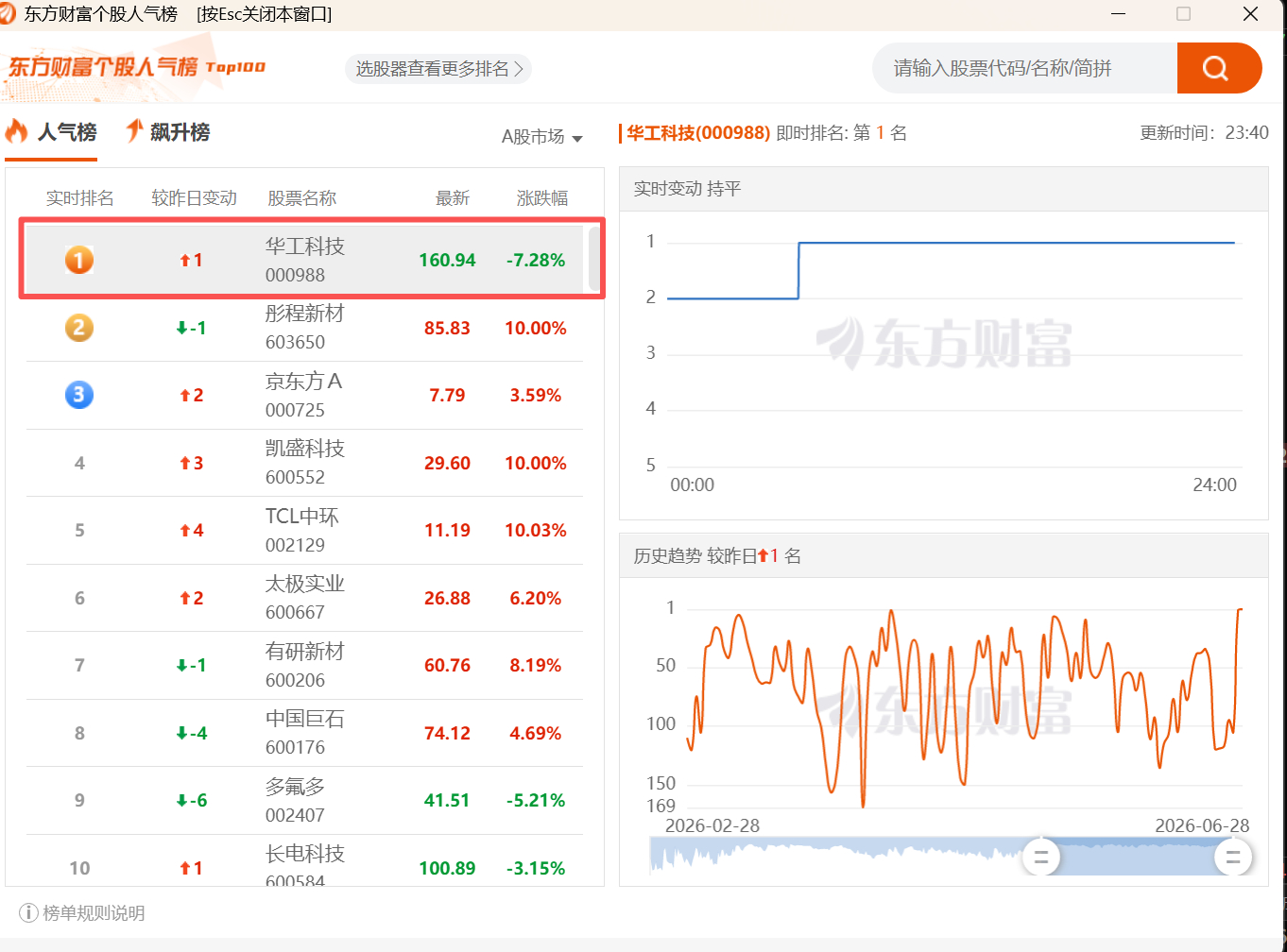Screen dimensions: 1287x952
Task: Click the blue rank 3 medal icon
Action: pos(79,395)
